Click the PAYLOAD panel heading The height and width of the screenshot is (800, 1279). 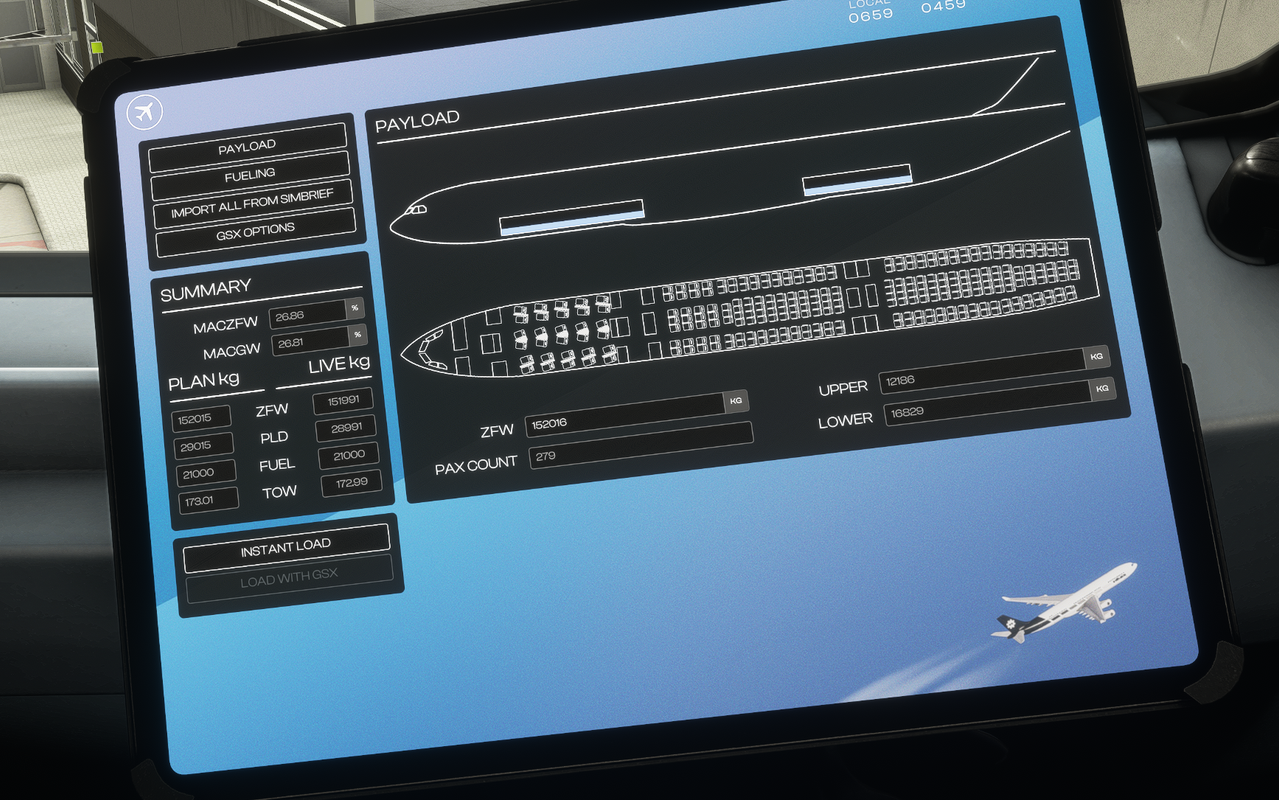tap(417, 123)
